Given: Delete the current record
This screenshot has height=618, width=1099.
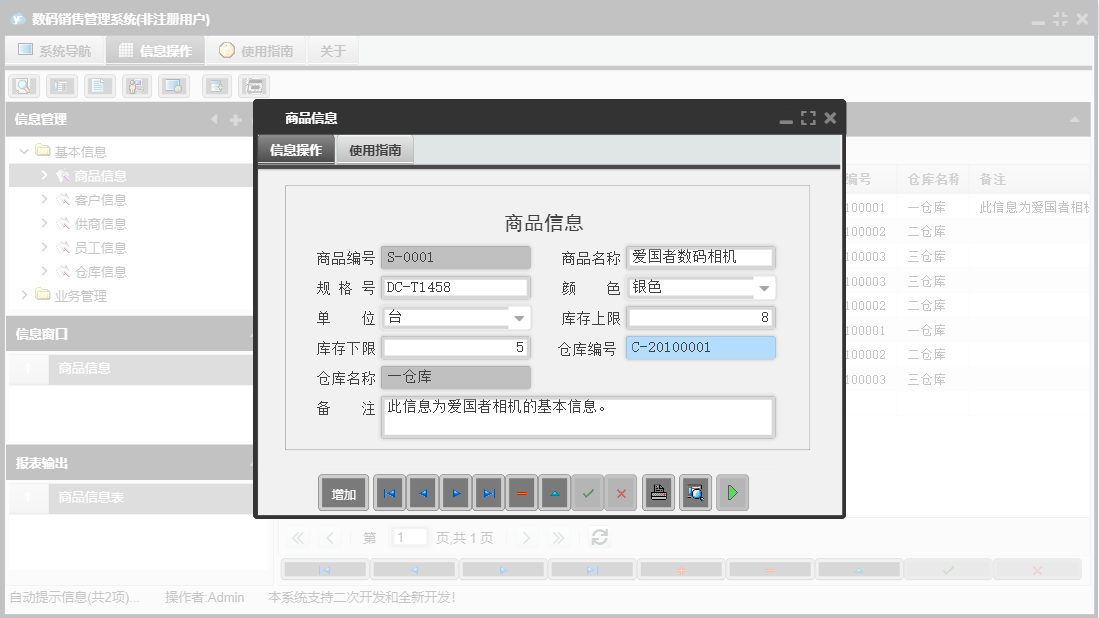Looking at the screenshot, I should click(521, 492).
